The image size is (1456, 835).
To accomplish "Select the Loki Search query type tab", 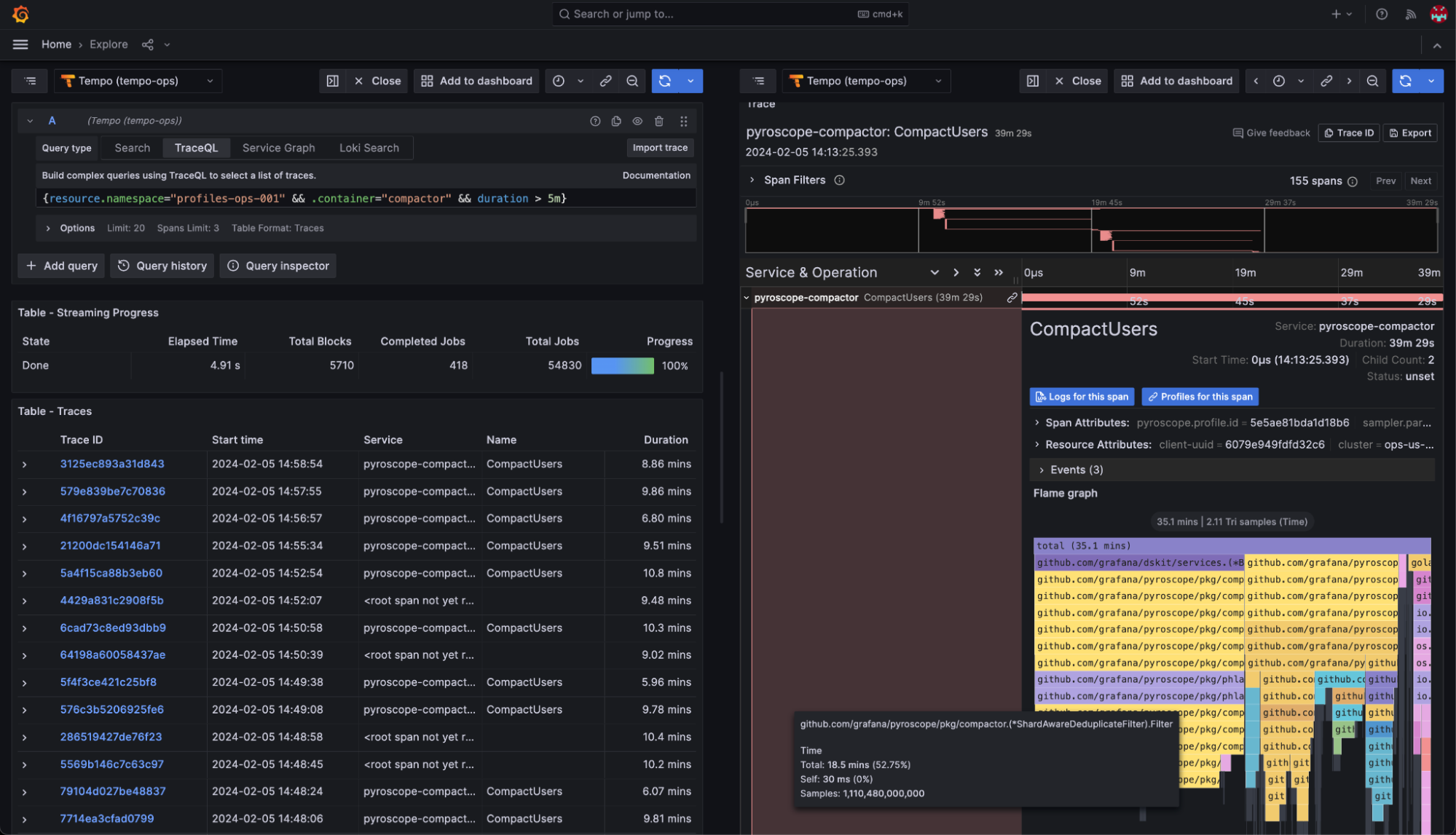I will (x=369, y=148).
